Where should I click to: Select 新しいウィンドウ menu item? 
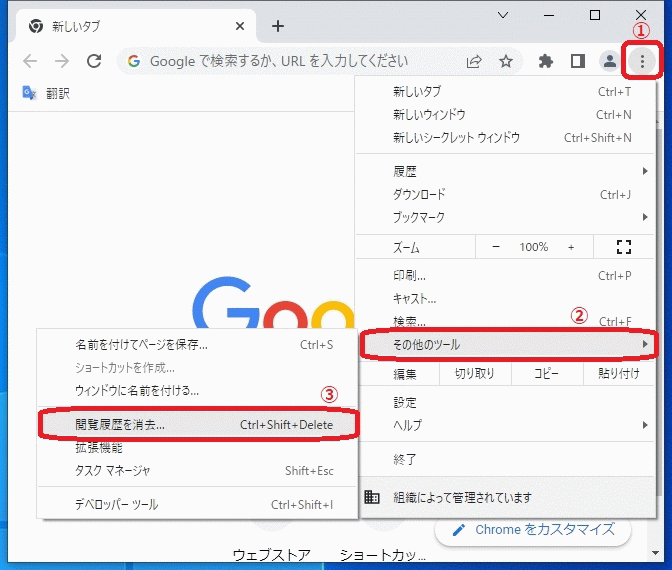(506, 115)
